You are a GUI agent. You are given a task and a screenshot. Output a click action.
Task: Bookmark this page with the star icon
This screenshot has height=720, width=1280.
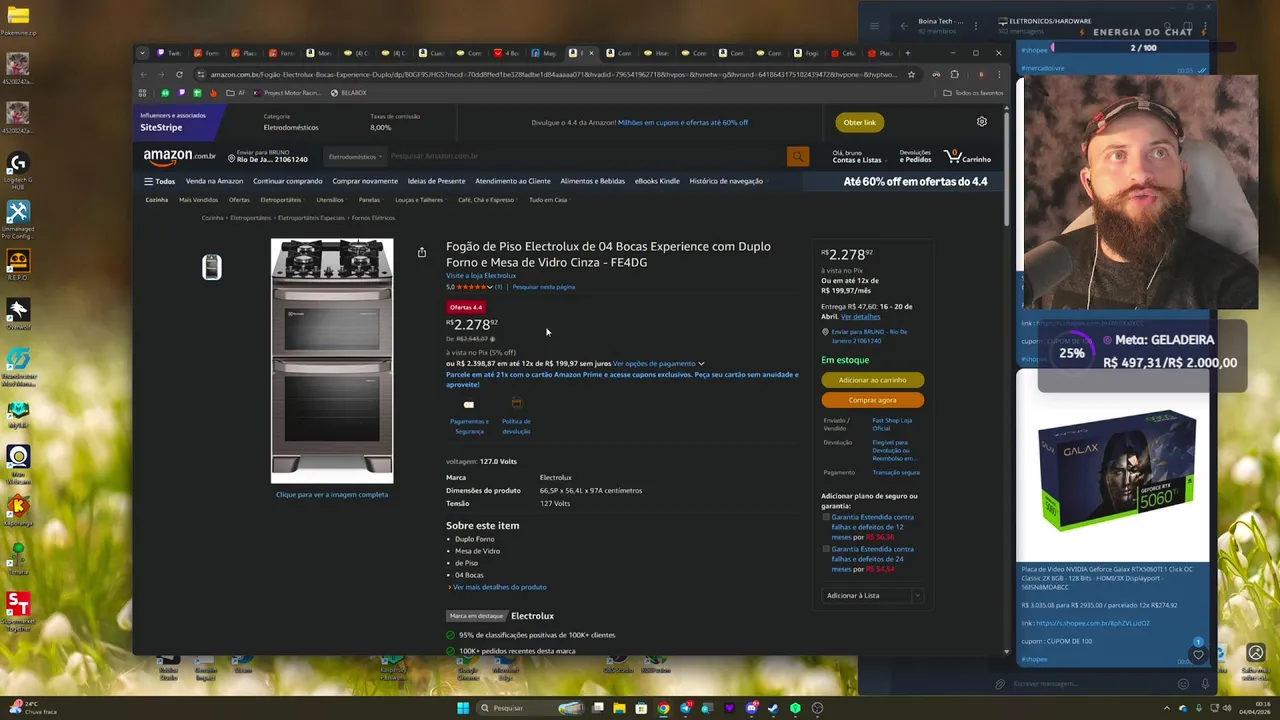911,74
